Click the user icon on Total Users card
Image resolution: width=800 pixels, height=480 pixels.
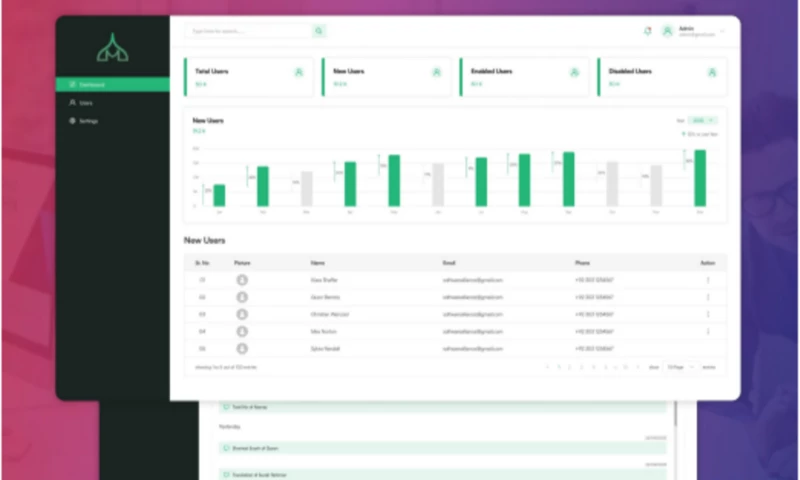[x=298, y=72]
